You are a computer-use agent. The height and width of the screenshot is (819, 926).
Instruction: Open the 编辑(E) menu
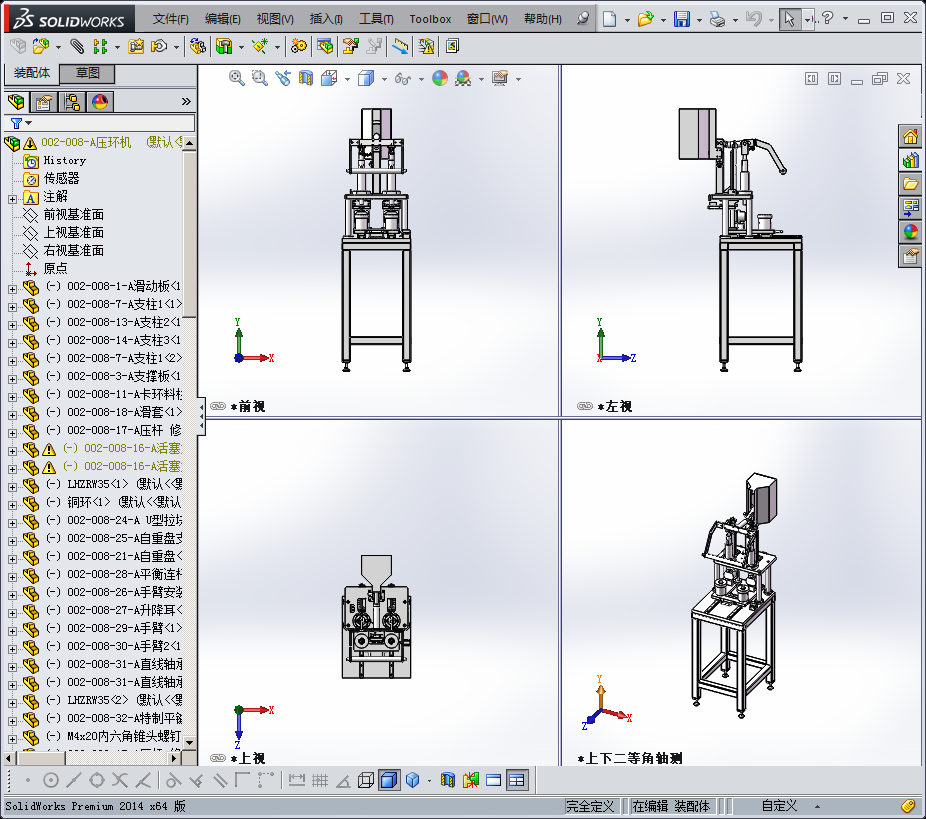pyautogui.click(x=223, y=19)
